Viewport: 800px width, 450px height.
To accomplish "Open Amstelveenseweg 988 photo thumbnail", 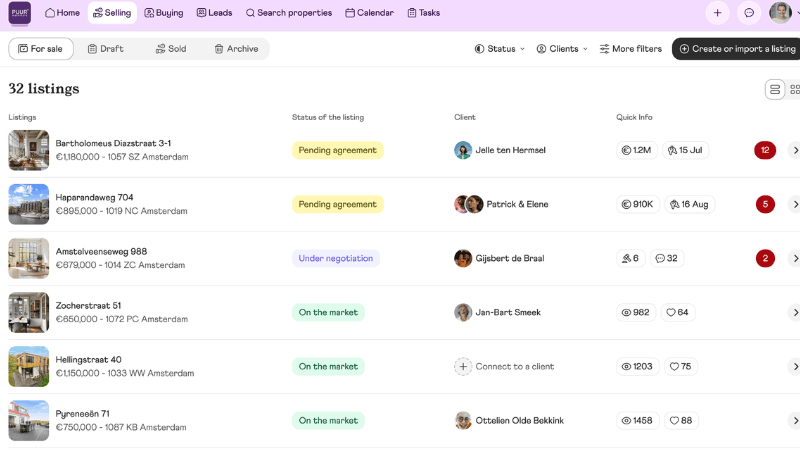I will coord(29,258).
